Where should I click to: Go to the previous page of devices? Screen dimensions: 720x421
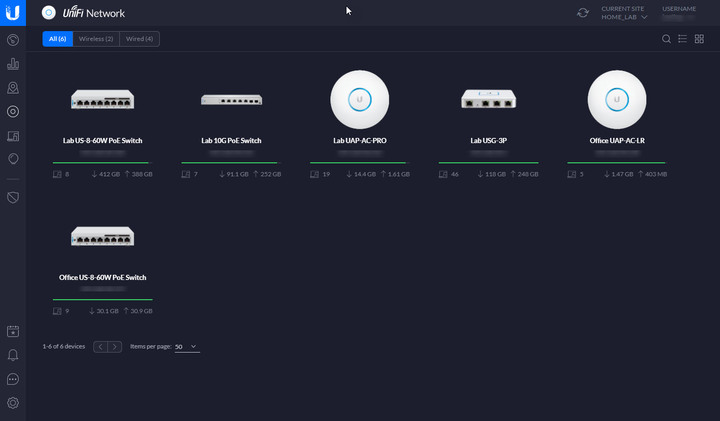[x=101, y=347]
